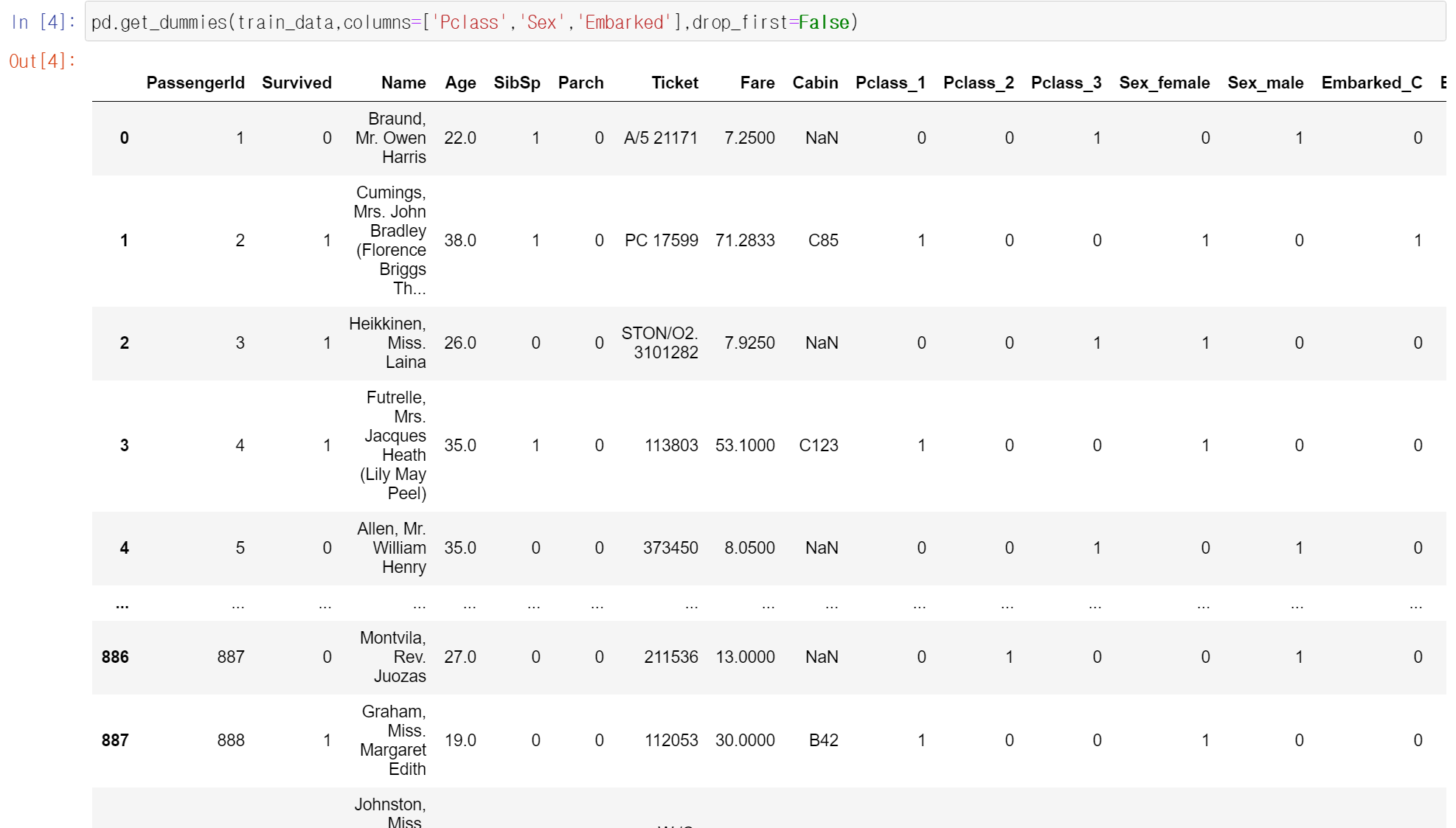The height and width of the screenshot is (828, 1456).
Task: Click the PassengerId column header
Action: point(195,83)
